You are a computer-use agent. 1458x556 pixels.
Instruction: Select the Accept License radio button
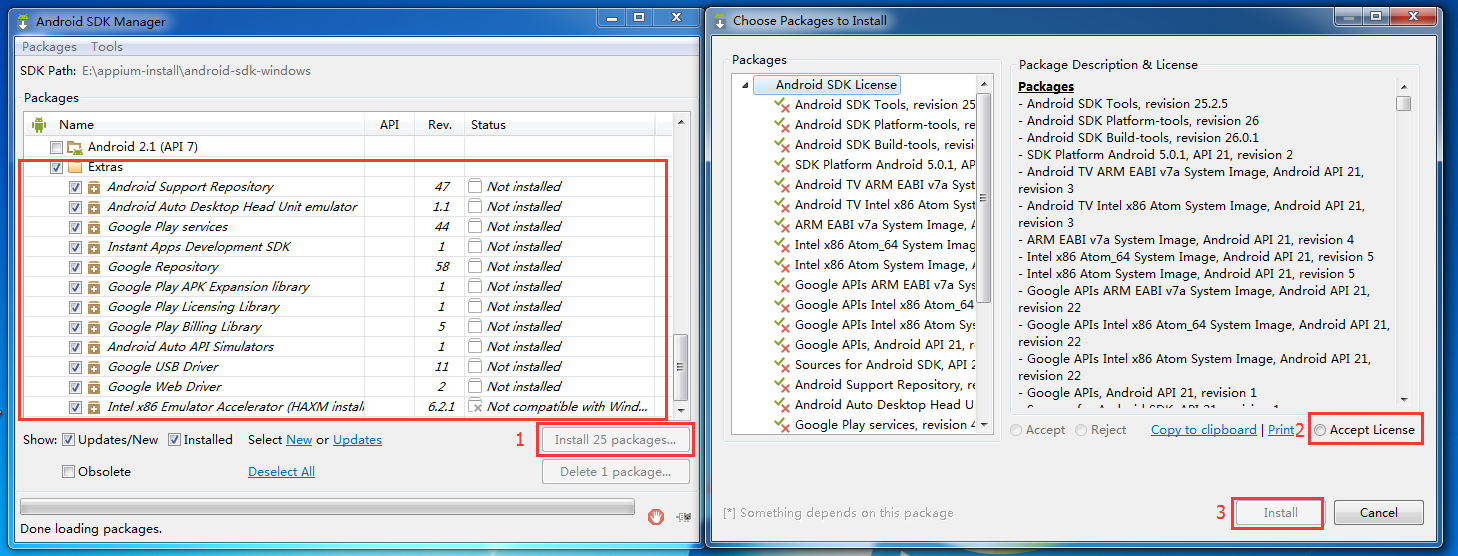1320,430
